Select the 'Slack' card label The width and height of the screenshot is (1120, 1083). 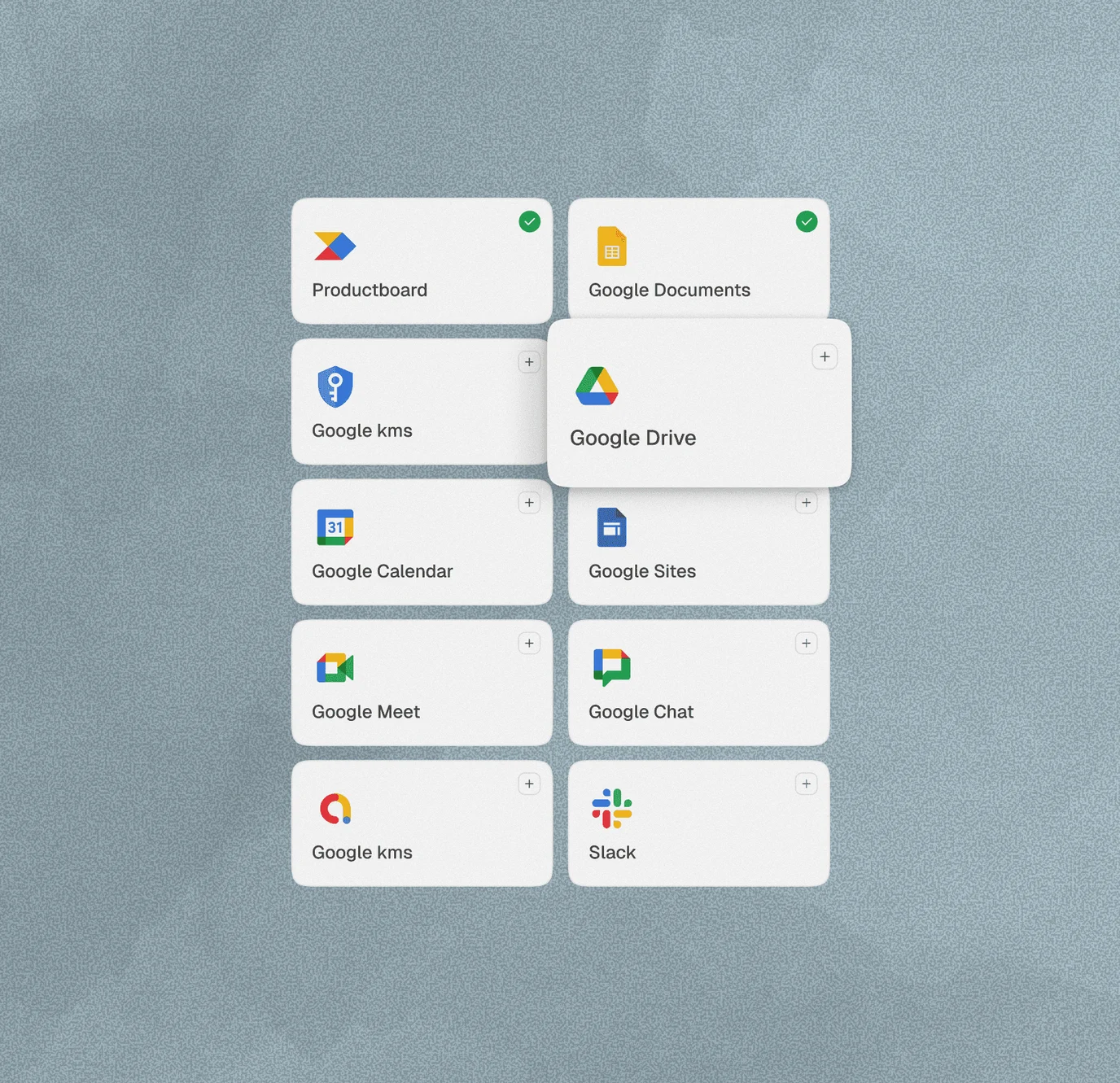(x=612, y=853)
